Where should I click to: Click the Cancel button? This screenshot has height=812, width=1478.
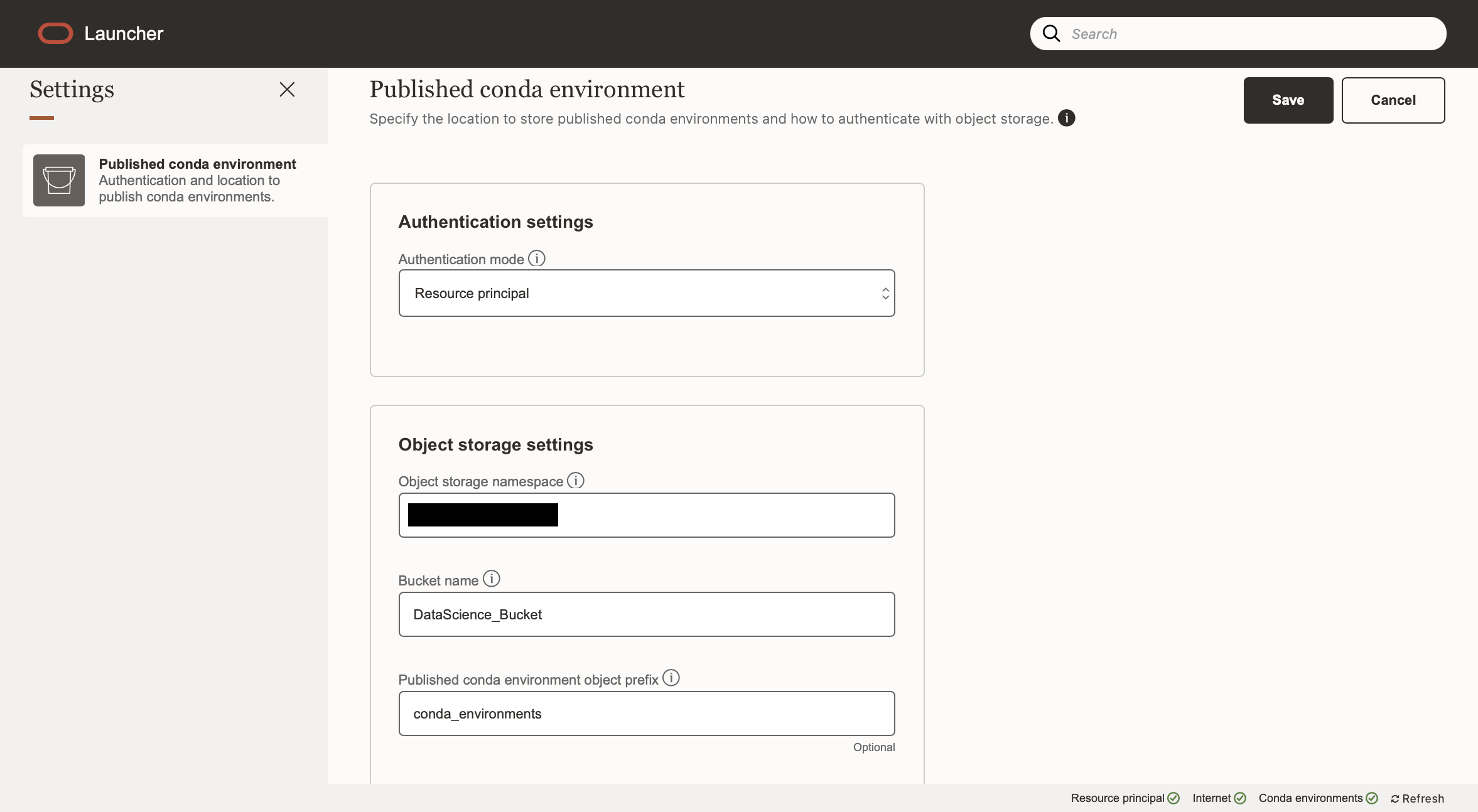click(1393, 100)
